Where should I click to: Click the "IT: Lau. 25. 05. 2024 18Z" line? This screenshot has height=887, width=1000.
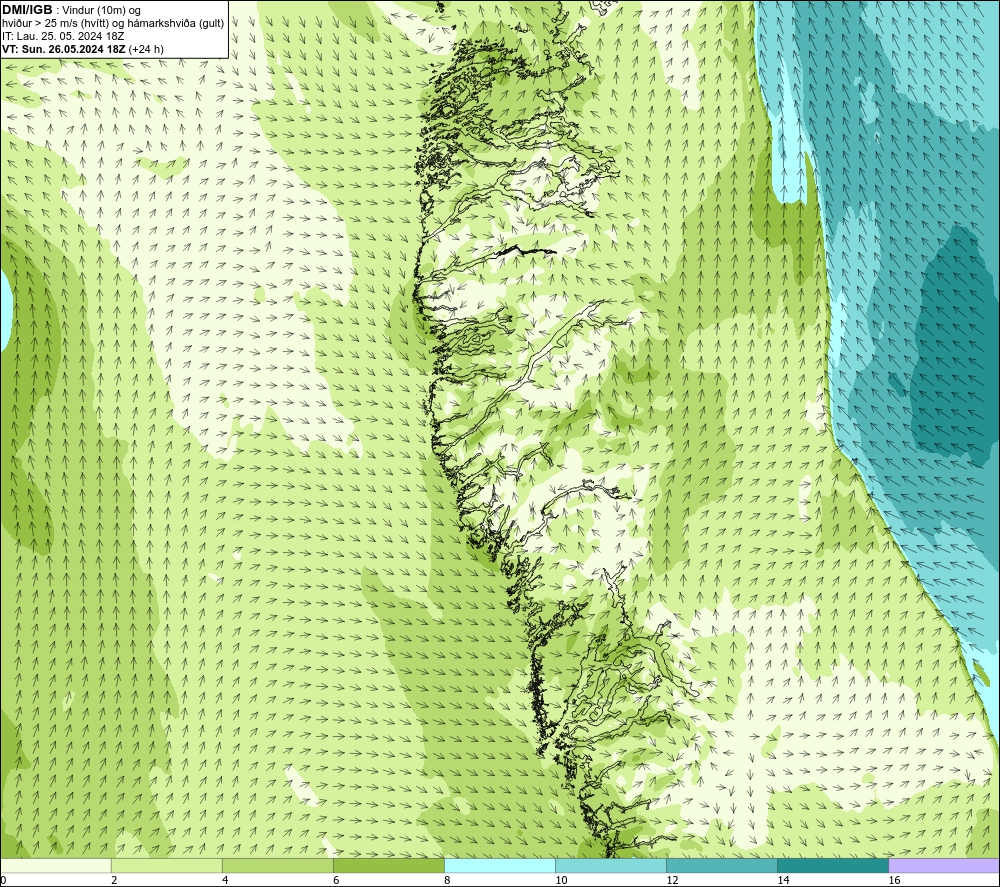click(x=63, y=36)
